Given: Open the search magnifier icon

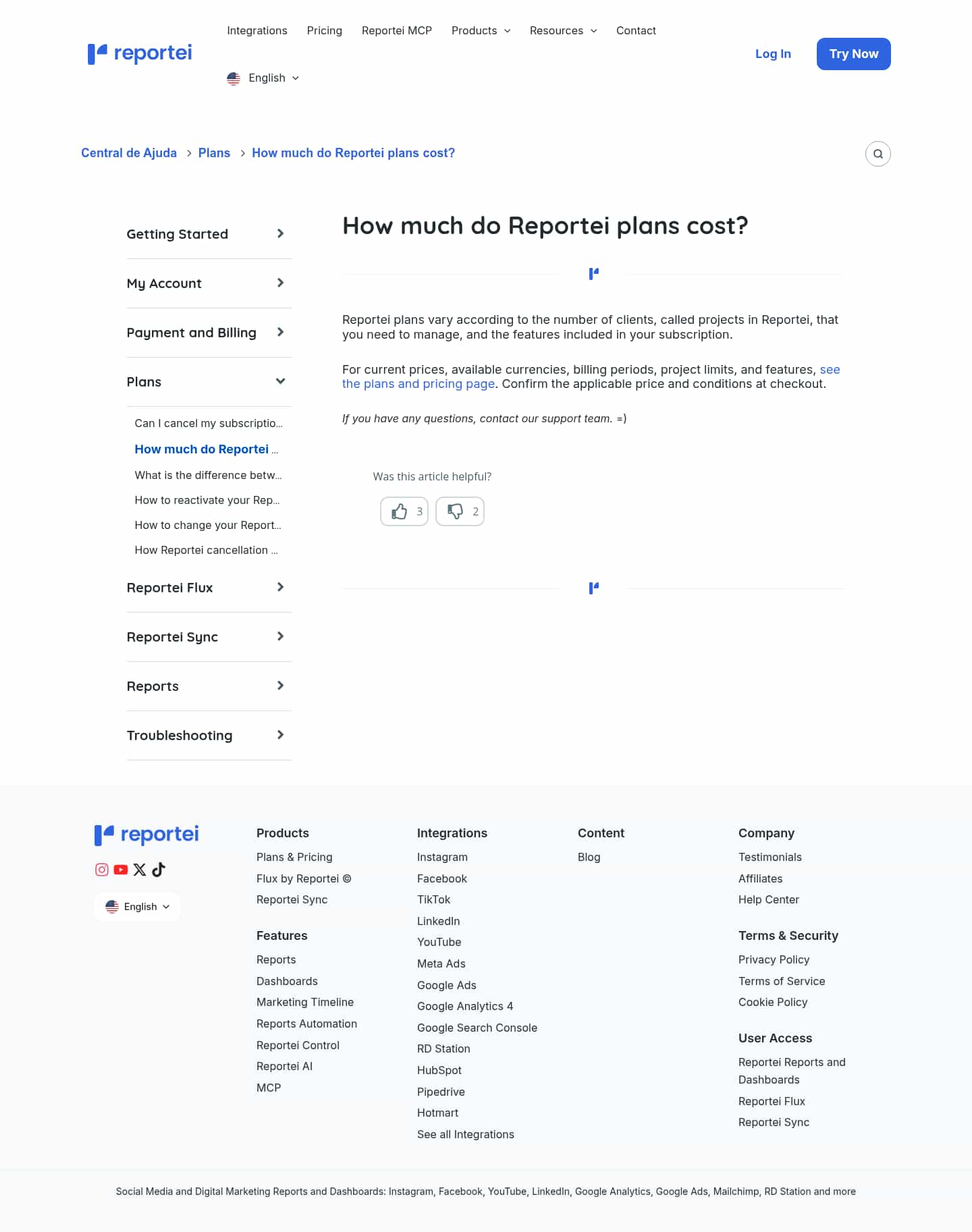Looking at the screenshot, I should [x=878, y=154].
